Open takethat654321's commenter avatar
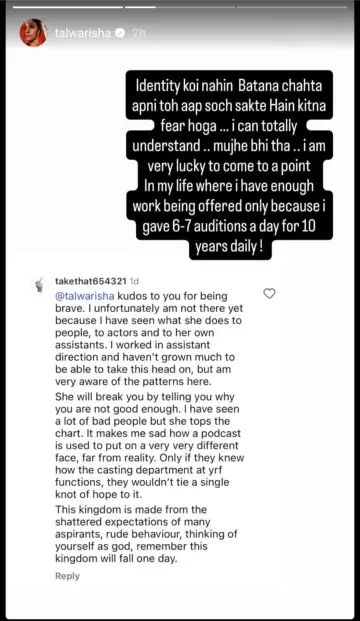This screenshot has height=621, width=360. [x=39, y=285]
